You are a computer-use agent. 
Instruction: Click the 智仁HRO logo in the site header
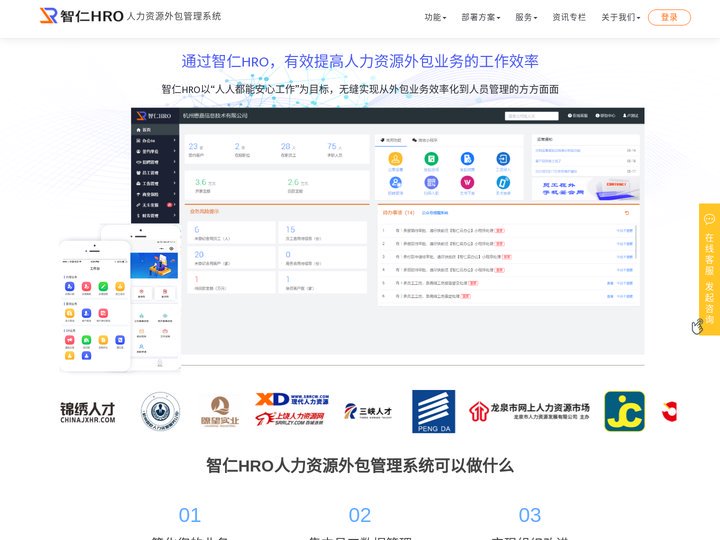pos(82,16)
